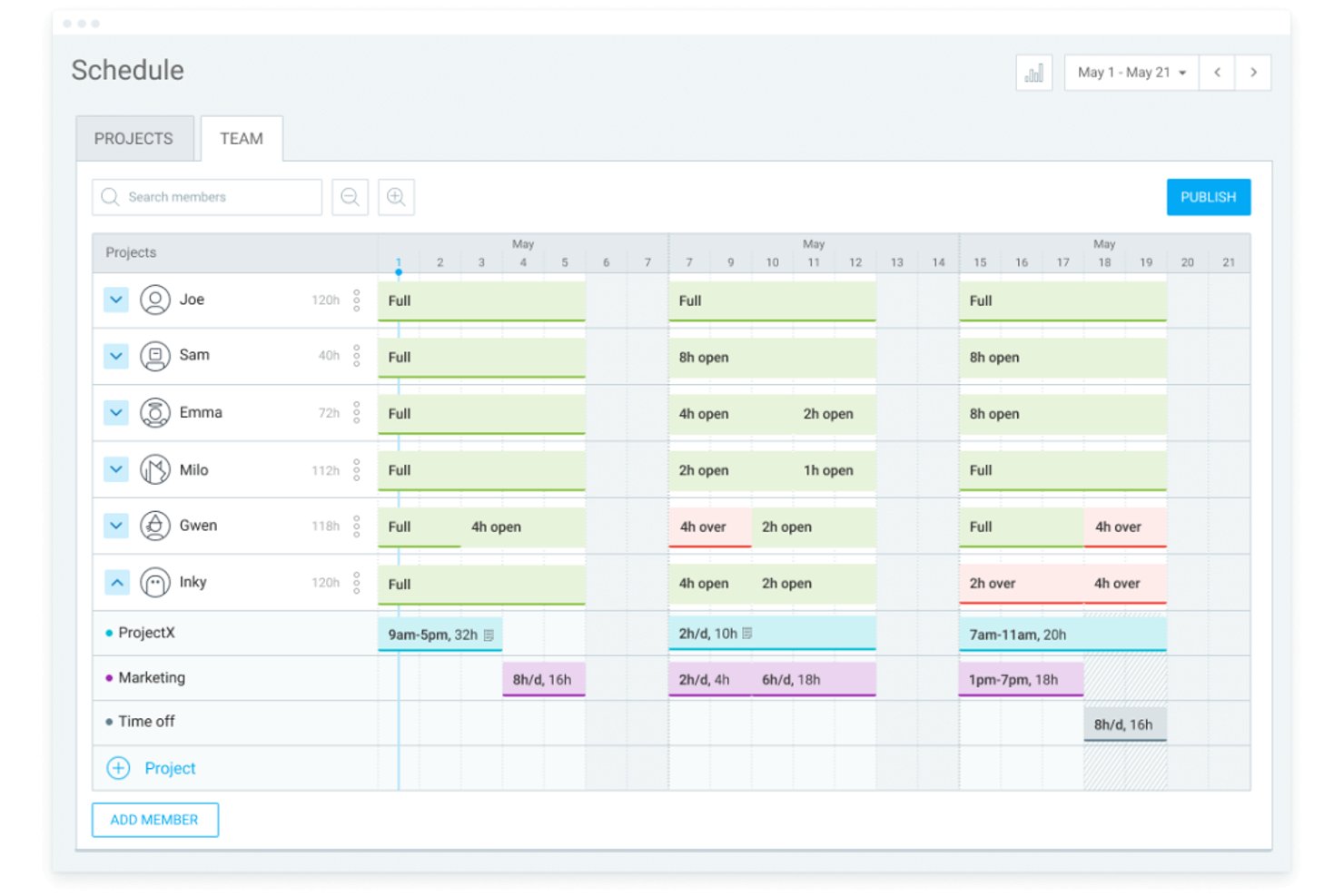Screen dimensions: 1344x896
Task: Click Sam's 40h total
Action: [x=329, y=356]
